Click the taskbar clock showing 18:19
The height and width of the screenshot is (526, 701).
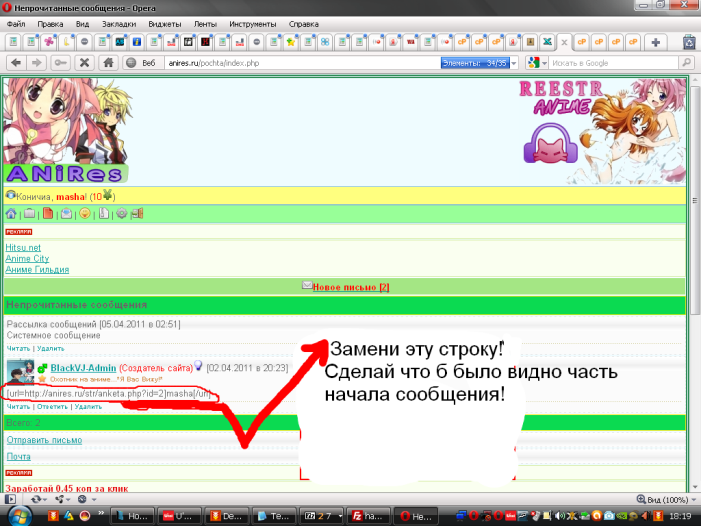point(680,516)
